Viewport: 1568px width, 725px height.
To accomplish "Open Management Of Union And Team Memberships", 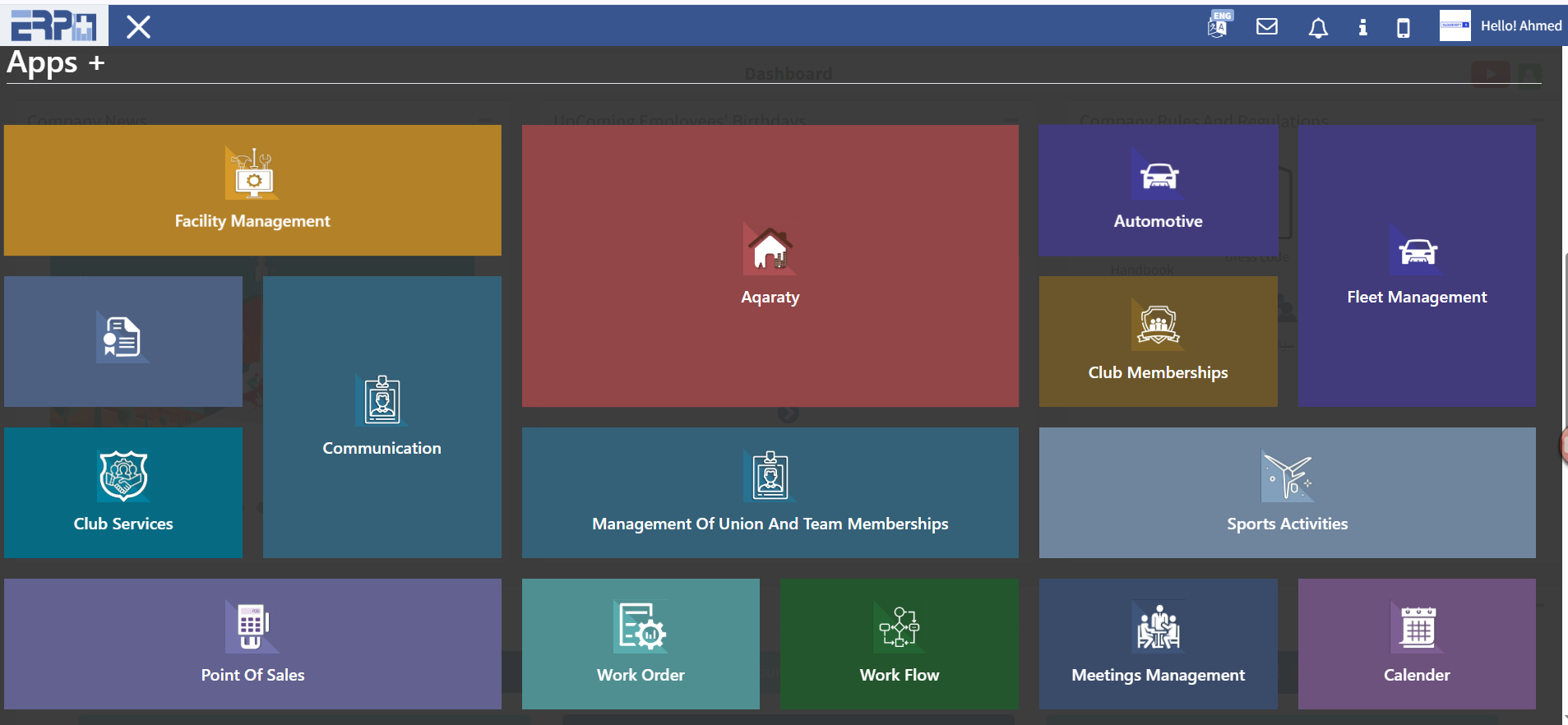I will coord(770,493).
